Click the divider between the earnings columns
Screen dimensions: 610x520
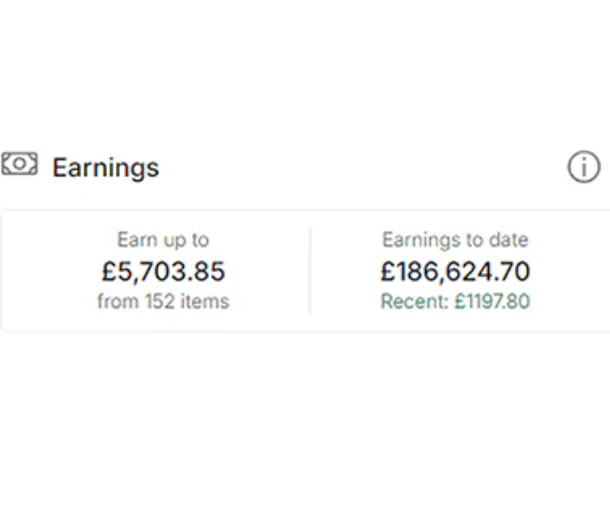[309, 270]
